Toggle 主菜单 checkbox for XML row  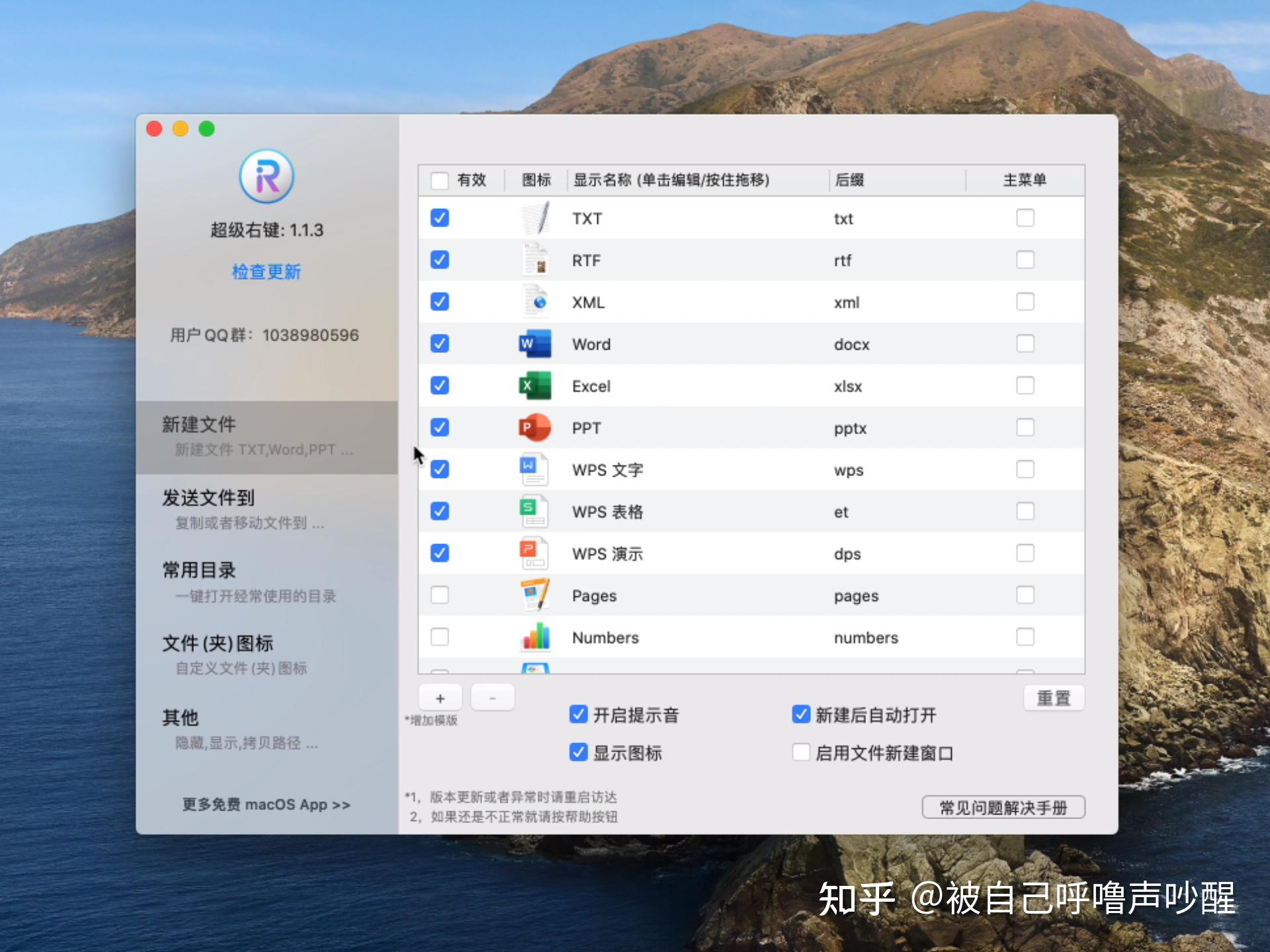click(1025, 301)
